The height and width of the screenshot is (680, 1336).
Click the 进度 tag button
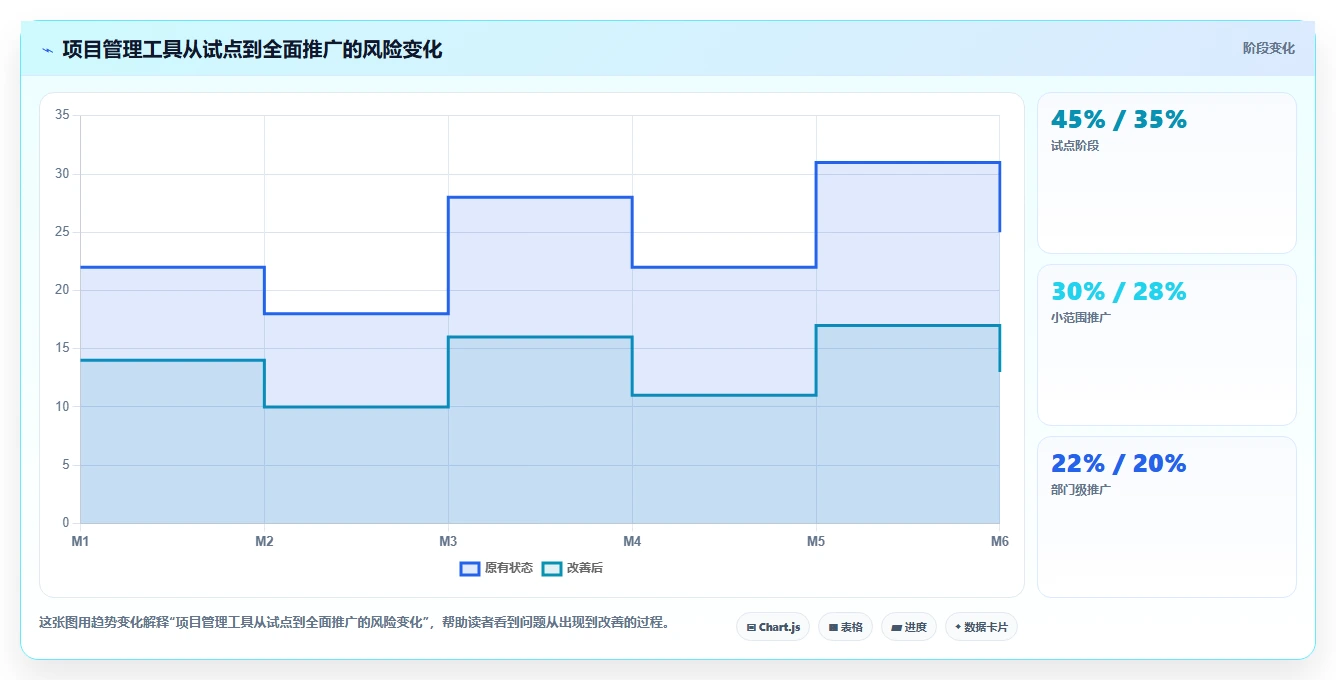(909, 627)
